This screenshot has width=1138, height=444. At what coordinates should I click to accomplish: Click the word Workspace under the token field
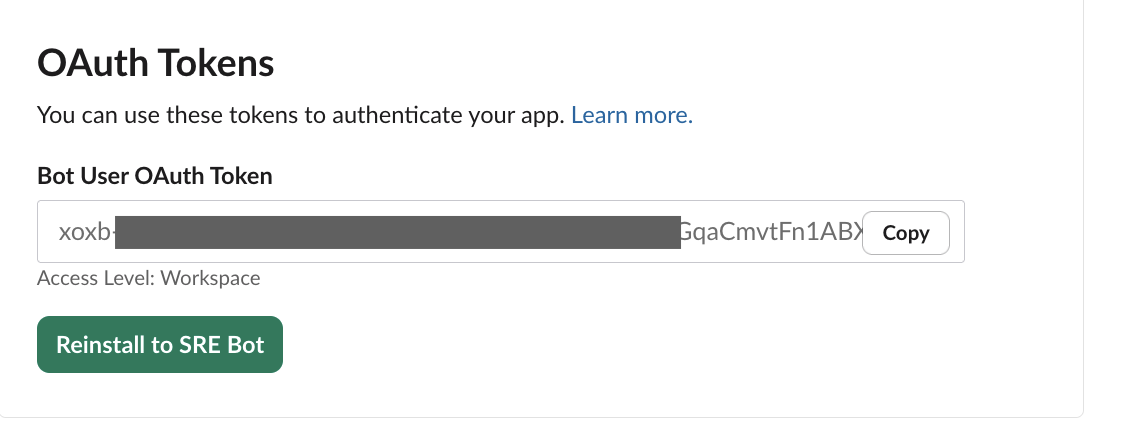(x=215, y=278)
